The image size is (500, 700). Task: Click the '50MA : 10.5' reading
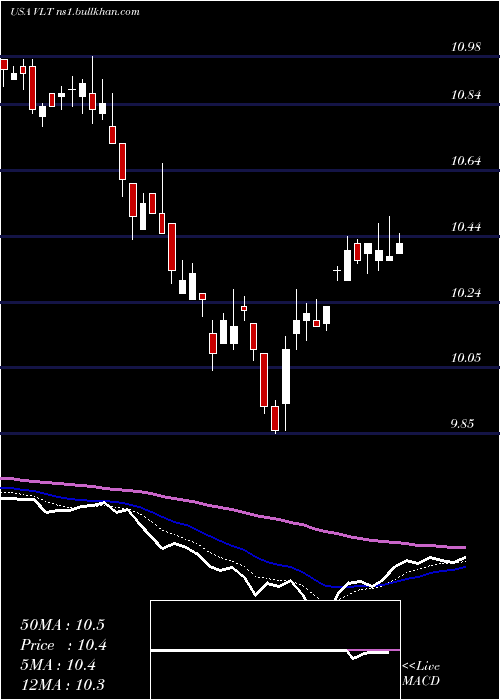(x=62, y=625)
